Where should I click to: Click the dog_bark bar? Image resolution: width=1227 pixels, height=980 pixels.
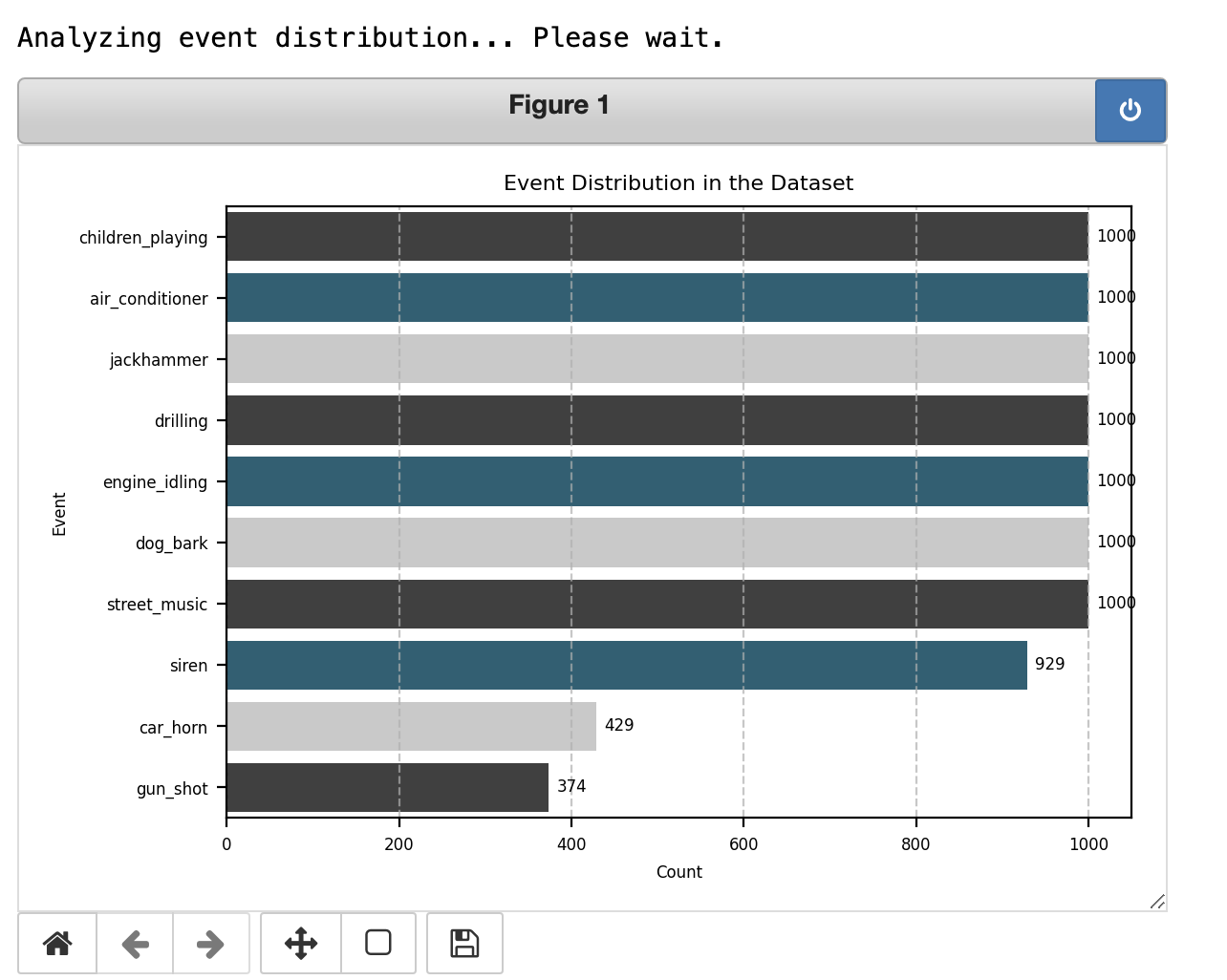[x=657, y=543]
